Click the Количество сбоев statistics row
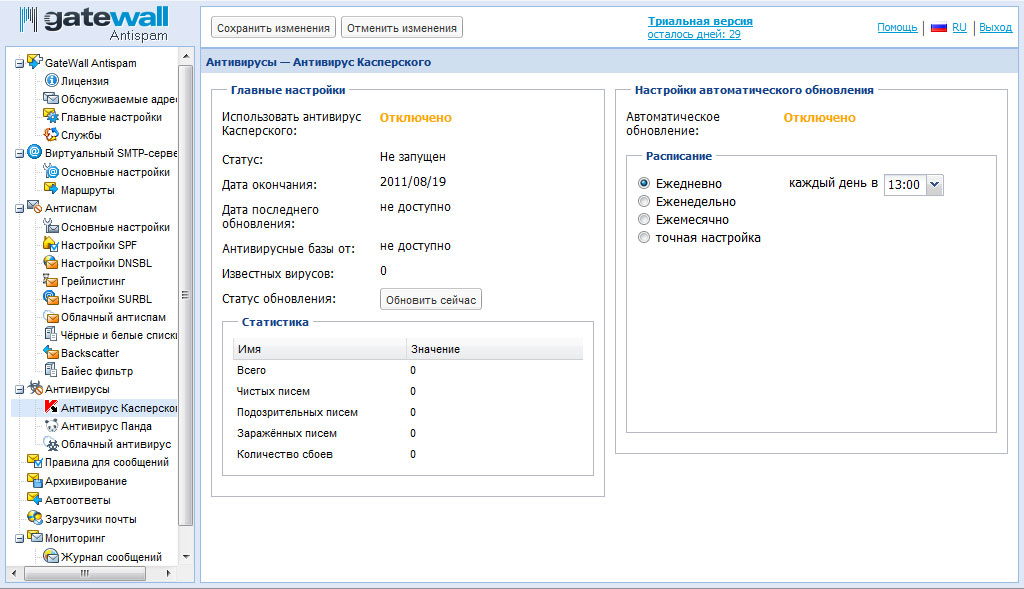 coord(408,454)
